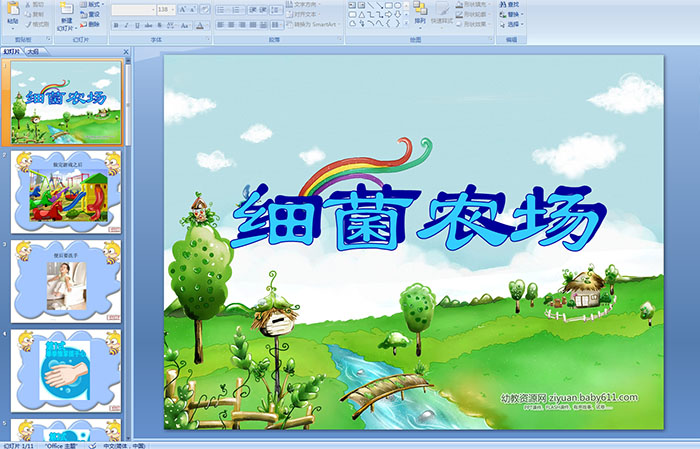Open Shape Outline (形状轮廓) color menu
The height and width of the screenshot is (449, 700).
pyautogui.click(x=473, y=14)
